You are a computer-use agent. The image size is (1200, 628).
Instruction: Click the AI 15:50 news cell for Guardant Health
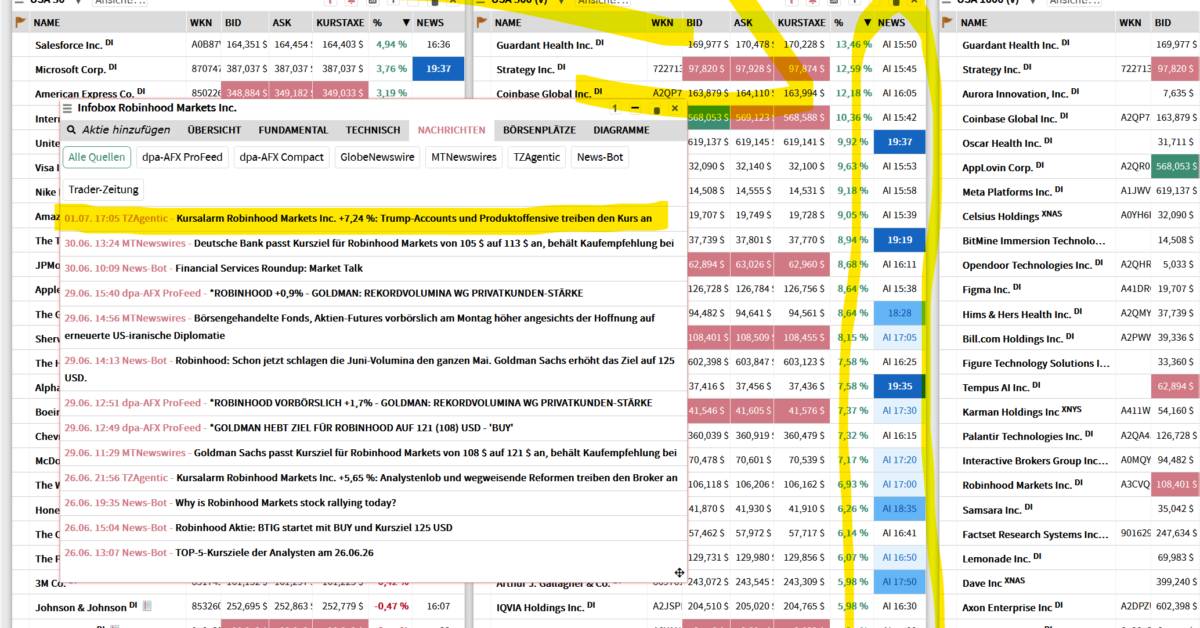(900, 44)
